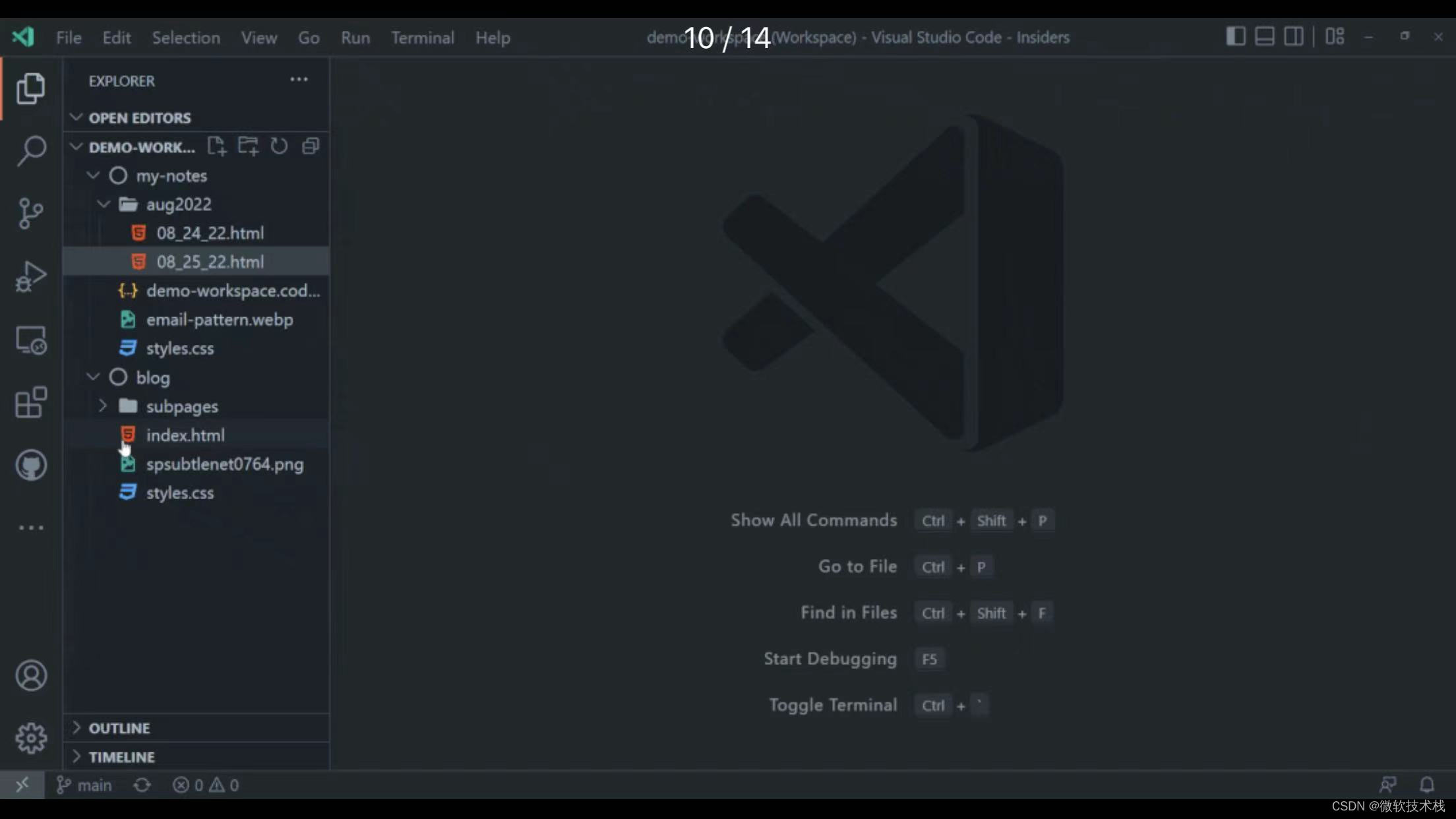Refresh the explorer file tree
This screenshot has width=1456, height=819.
tap(279, 146)
